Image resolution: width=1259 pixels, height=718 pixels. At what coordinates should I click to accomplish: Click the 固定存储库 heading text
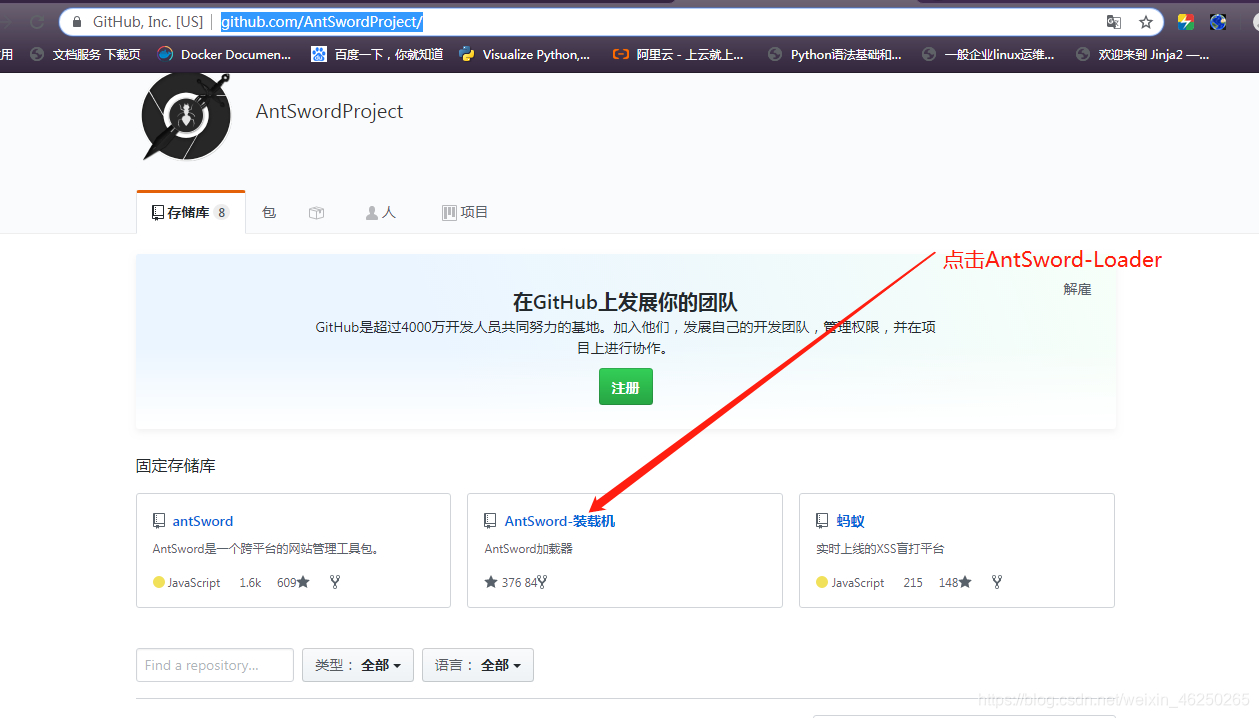point(176,466)
